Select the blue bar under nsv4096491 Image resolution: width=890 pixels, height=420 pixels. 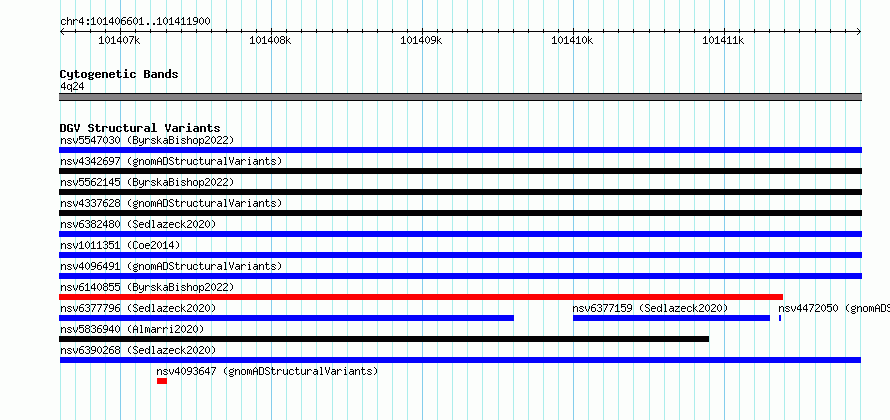point(460,276)
